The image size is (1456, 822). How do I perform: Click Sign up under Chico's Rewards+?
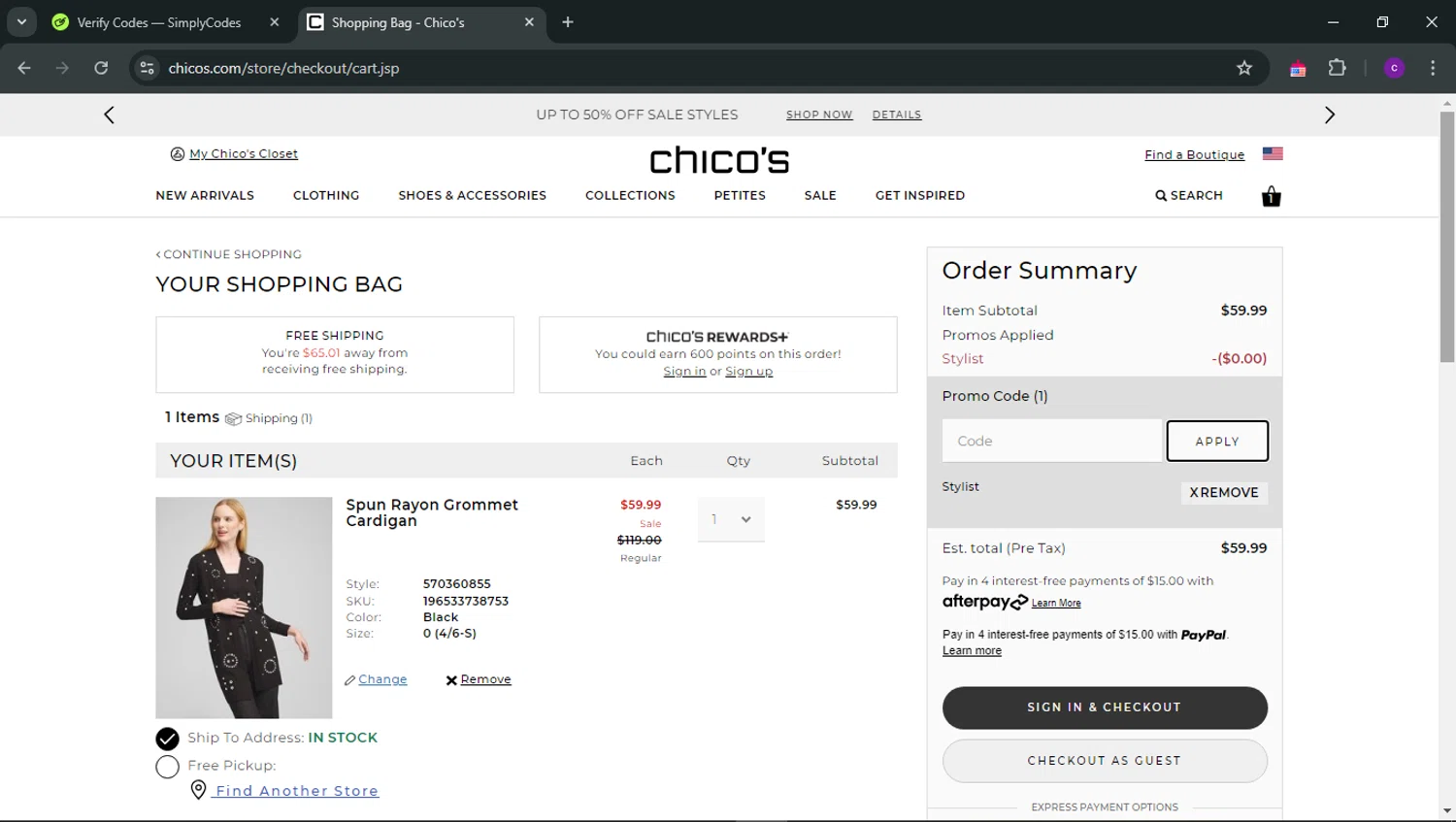749,371
